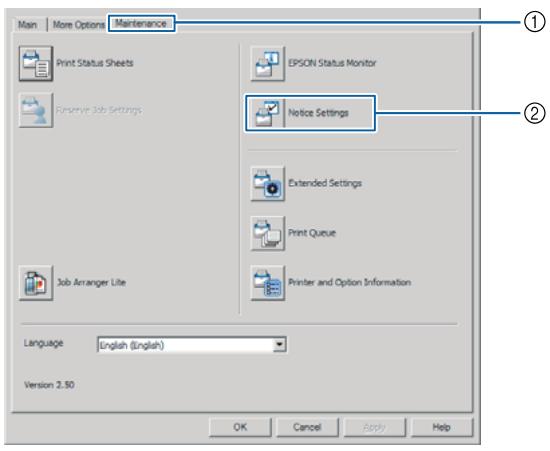This screenshot has width=550, height=451.
Task: Open the EPSON Status Monitor icon
Action: (x=267, y=63)
